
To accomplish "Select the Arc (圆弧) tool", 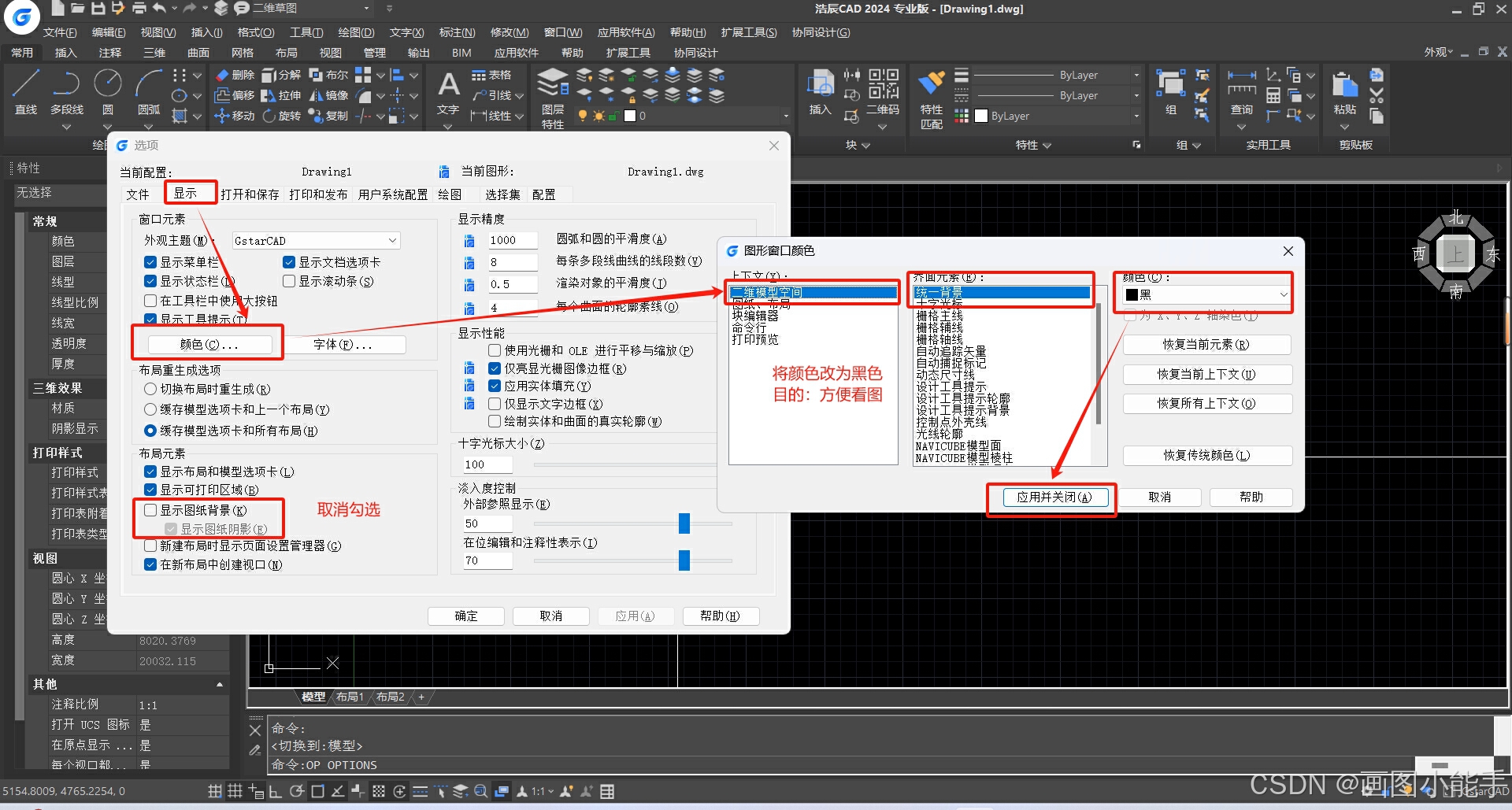I will pyautogui.click(x=149, y=92).
